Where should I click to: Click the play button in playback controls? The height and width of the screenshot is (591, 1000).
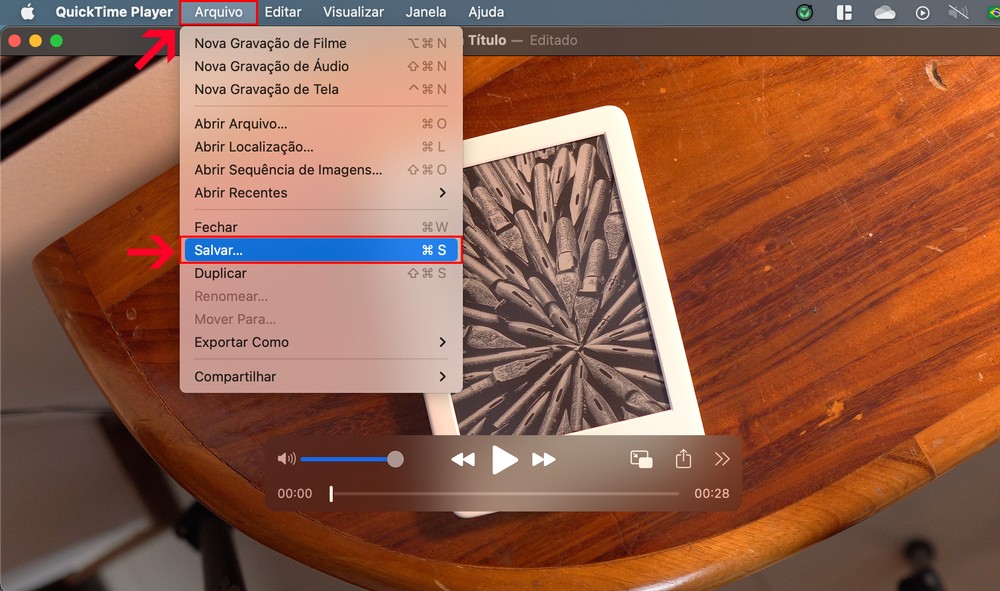(505, 459)
